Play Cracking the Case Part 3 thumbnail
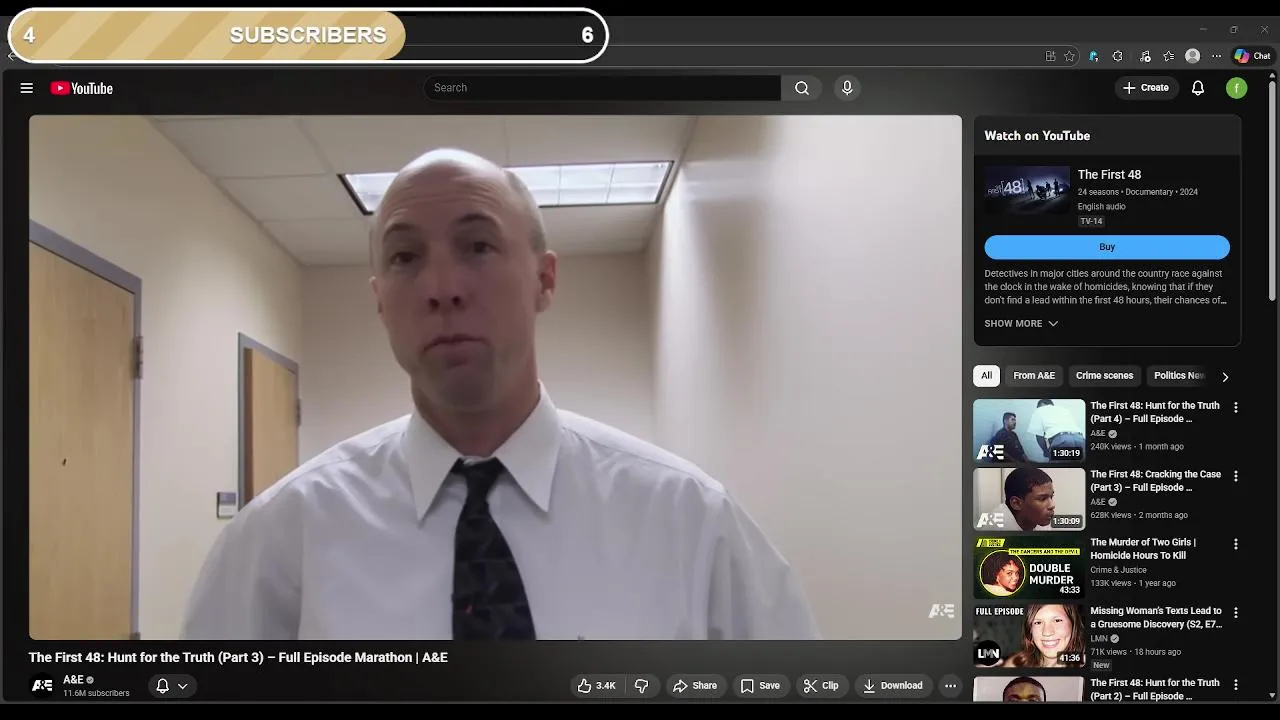1280x720 pixels. tap(1029, 498)
